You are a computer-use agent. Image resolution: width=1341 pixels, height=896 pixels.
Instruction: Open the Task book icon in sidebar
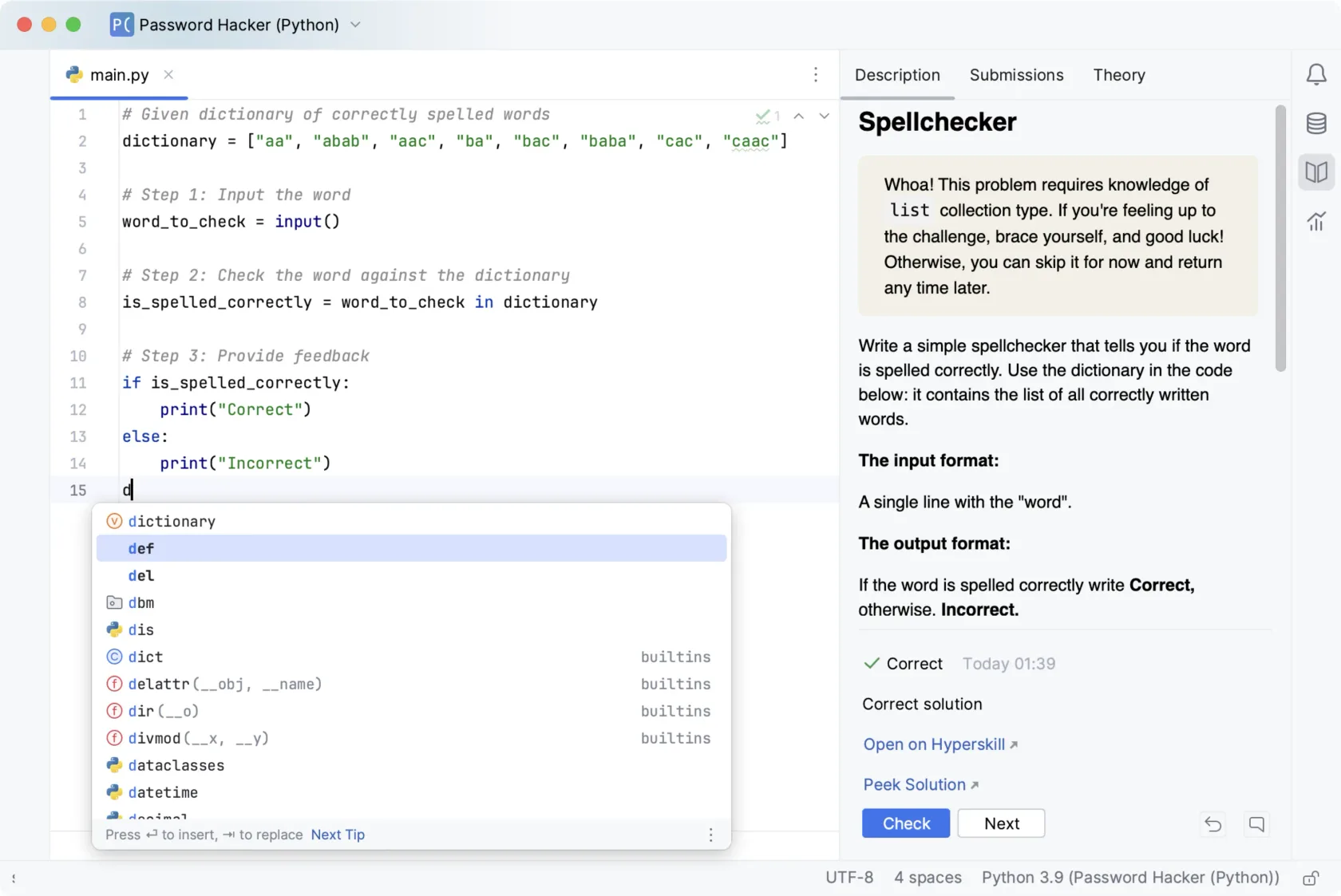click(1315, 172)
